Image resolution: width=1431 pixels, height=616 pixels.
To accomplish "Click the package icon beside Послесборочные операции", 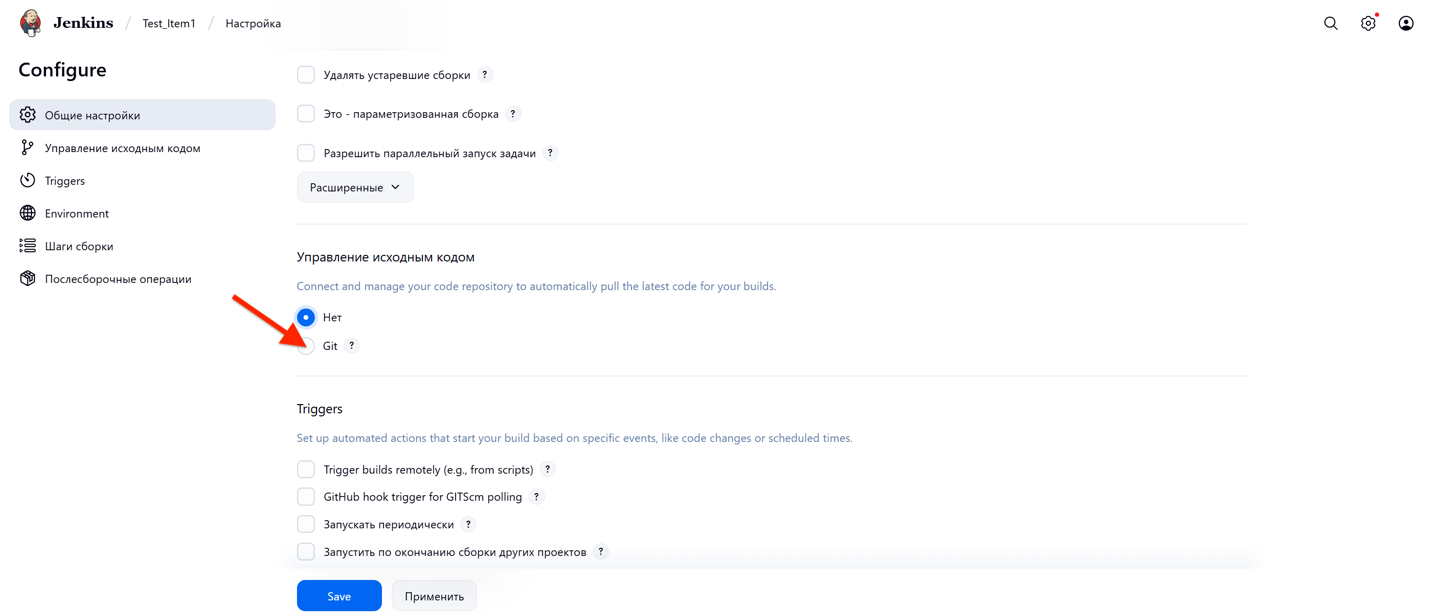I will pos(28,279).
